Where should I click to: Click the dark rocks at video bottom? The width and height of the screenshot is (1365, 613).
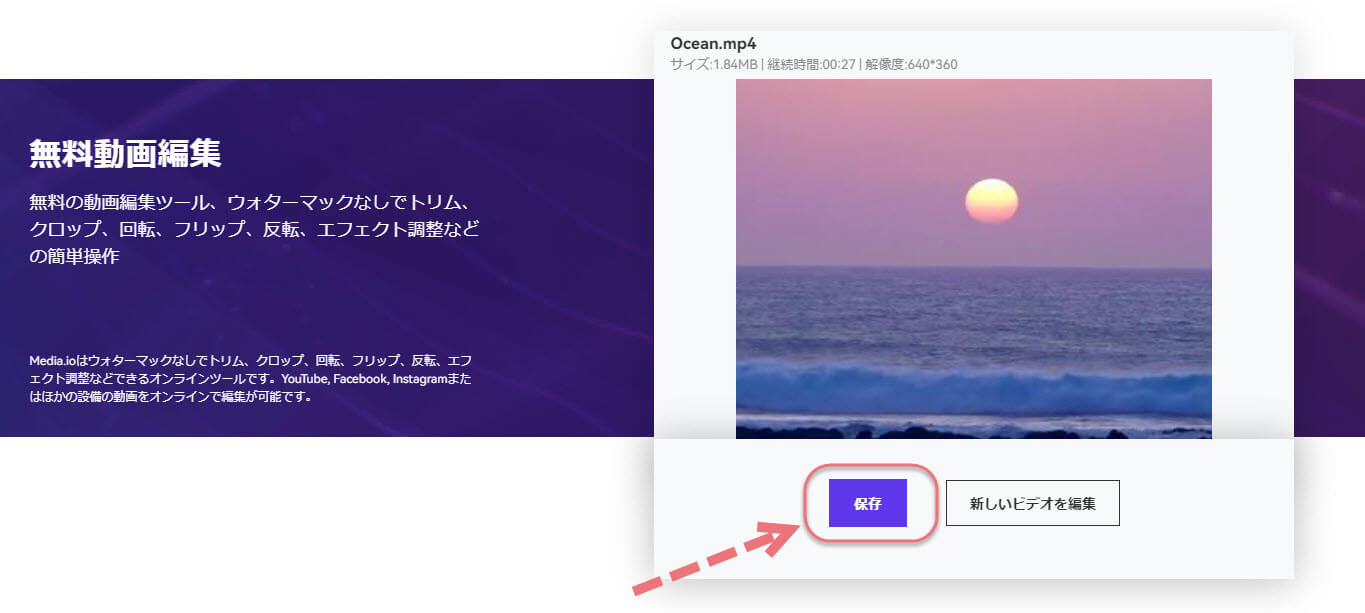coord(973,431)
